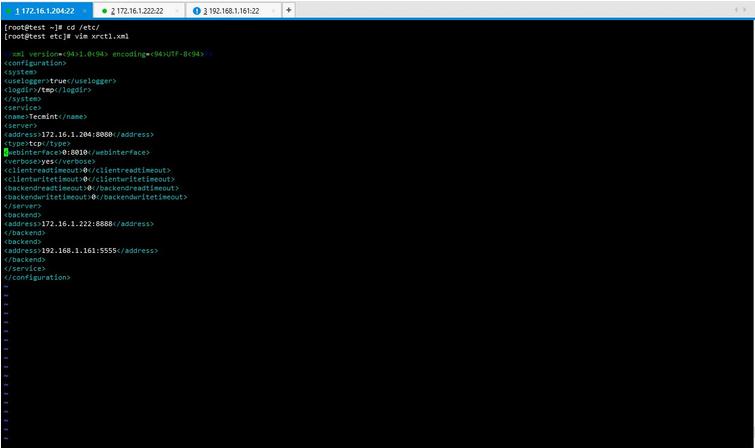Click green status dot on 172.16.1.204 tab
Screen dimensions: 755x448
click(9, 11)
